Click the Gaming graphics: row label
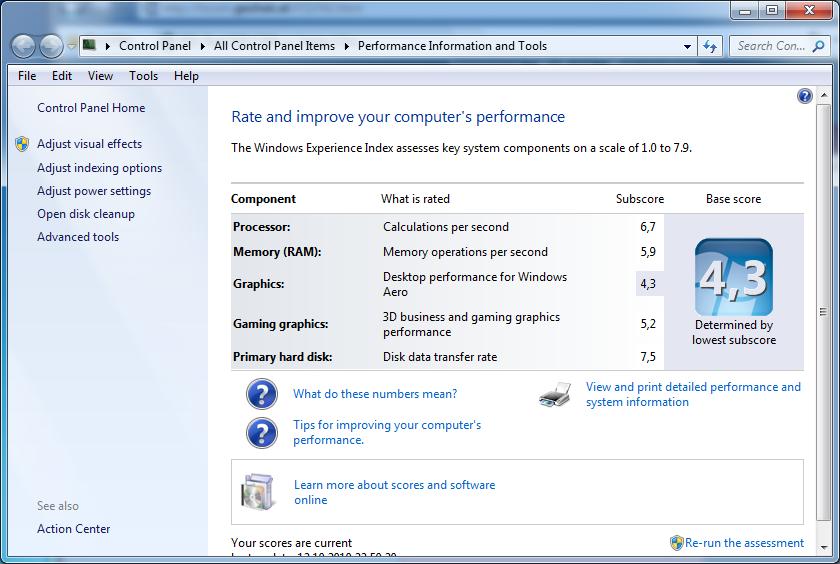840x564 pixels. pyautogui.click(x=280, y=324)
